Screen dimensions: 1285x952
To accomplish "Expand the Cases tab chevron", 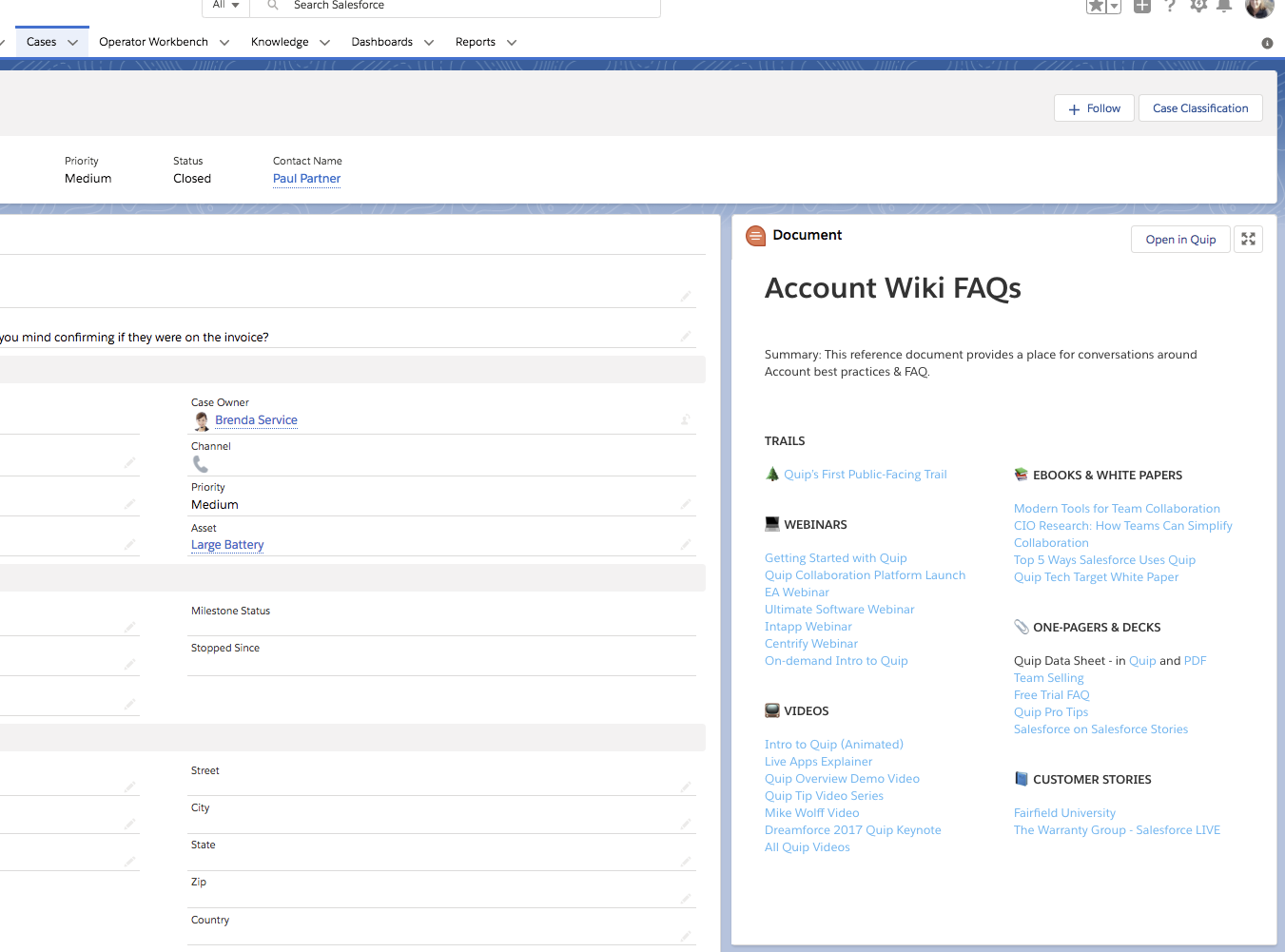I will [x=72, y=43].
